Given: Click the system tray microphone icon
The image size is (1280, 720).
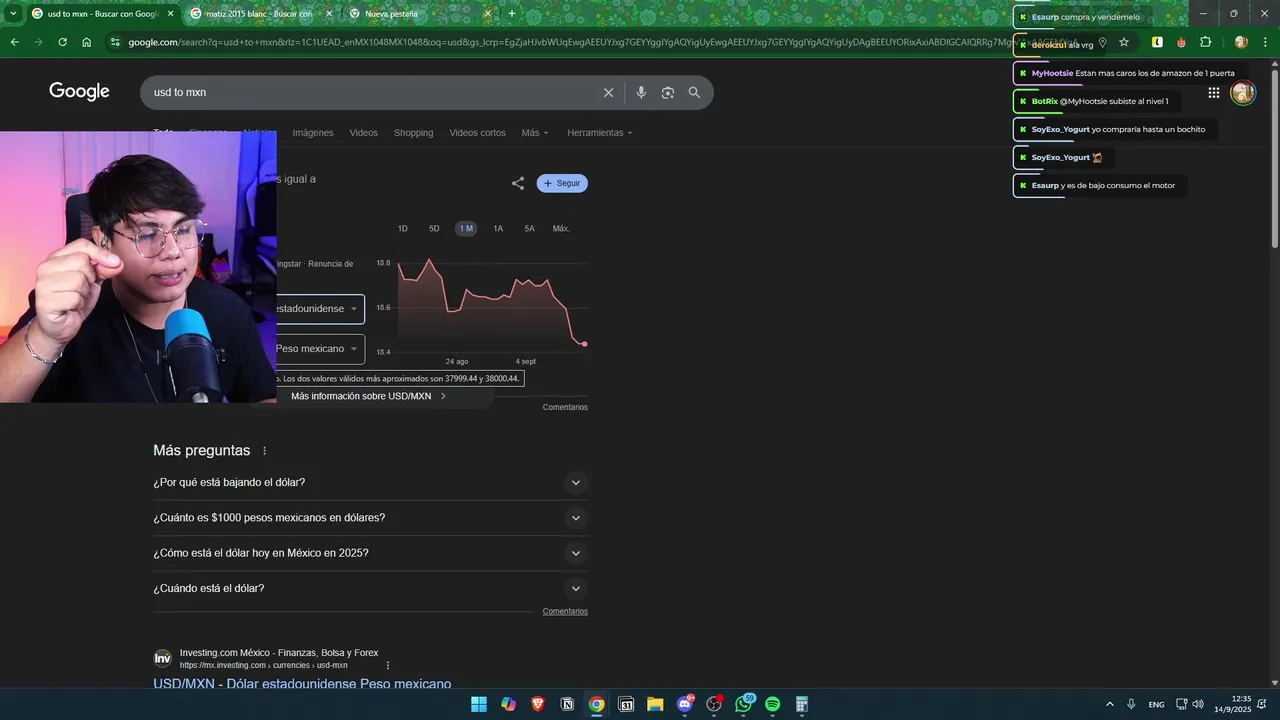Looking at the screenshot, I should (x=1131, y=704).
